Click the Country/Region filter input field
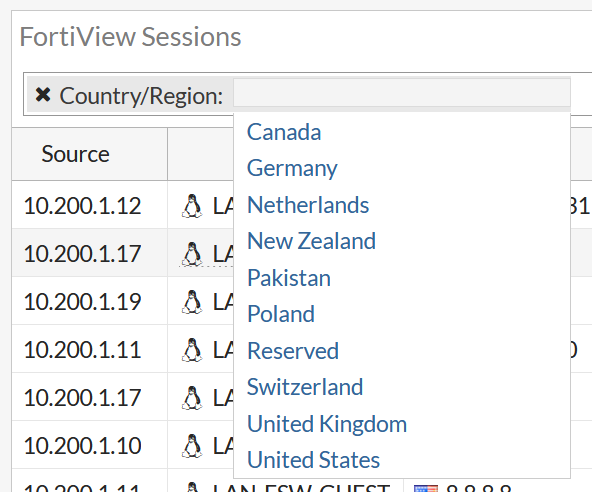This screenshot has height=492, width=592. [402, 93]
